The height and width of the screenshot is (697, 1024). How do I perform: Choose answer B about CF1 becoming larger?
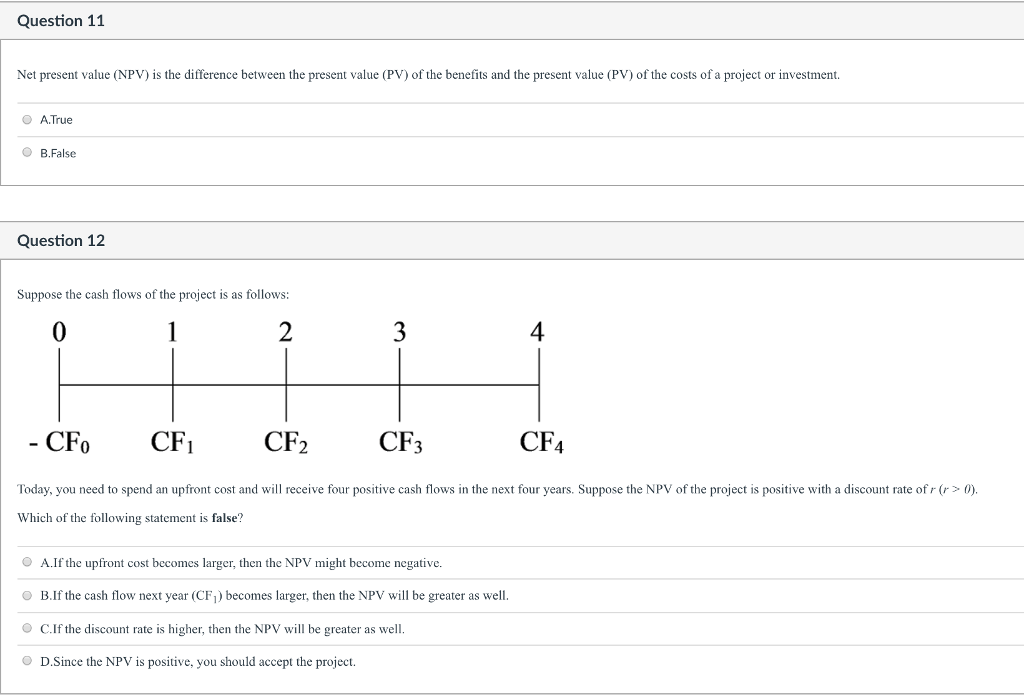[26, 595]
